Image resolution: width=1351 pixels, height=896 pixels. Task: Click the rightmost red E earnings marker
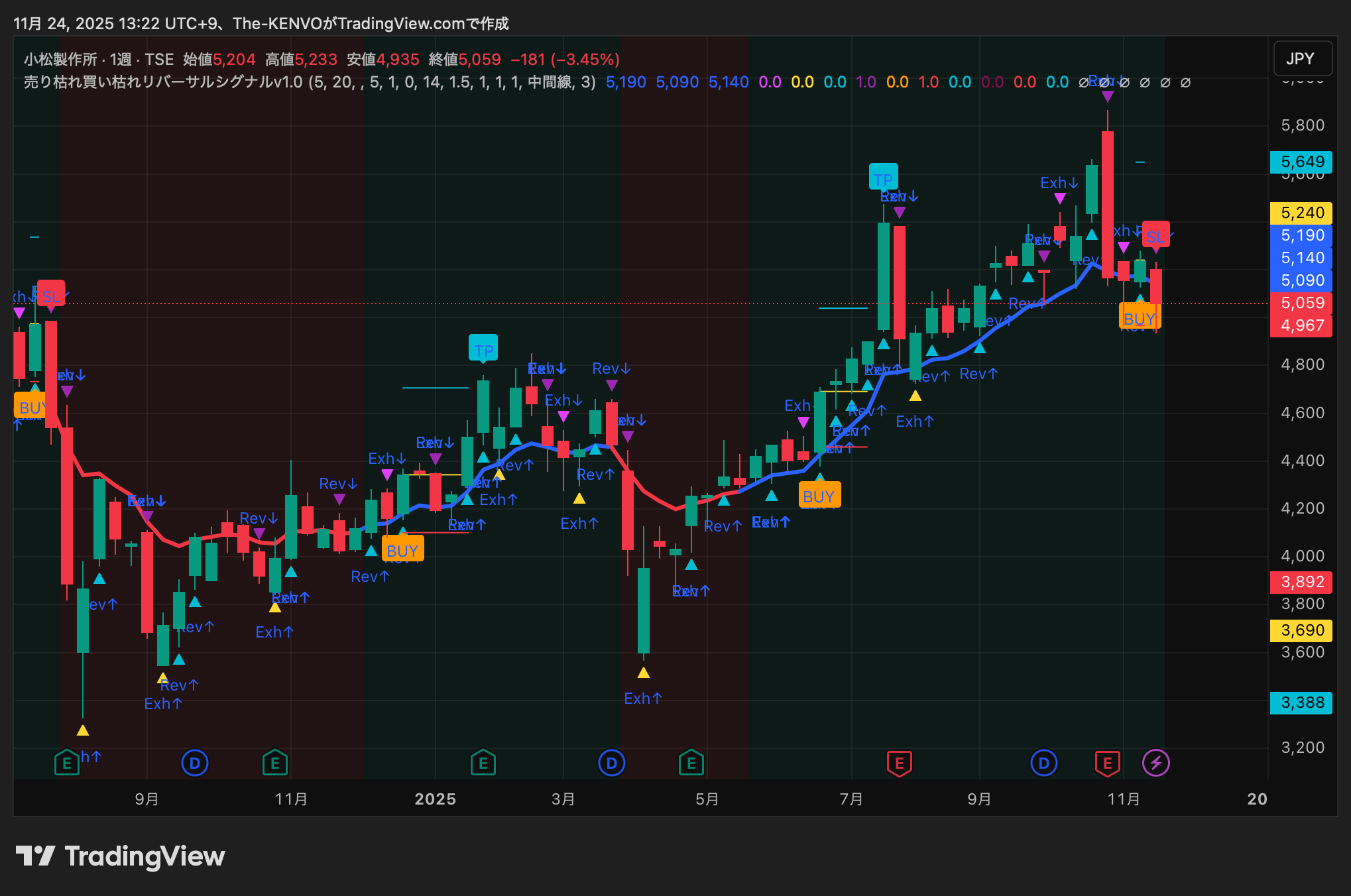pyautogui.click(x=1107, y=763)
